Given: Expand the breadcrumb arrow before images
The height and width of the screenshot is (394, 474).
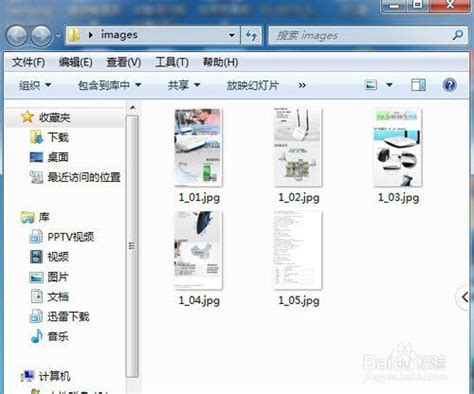Looking at the screenshot, I should [x=91, y=35].
